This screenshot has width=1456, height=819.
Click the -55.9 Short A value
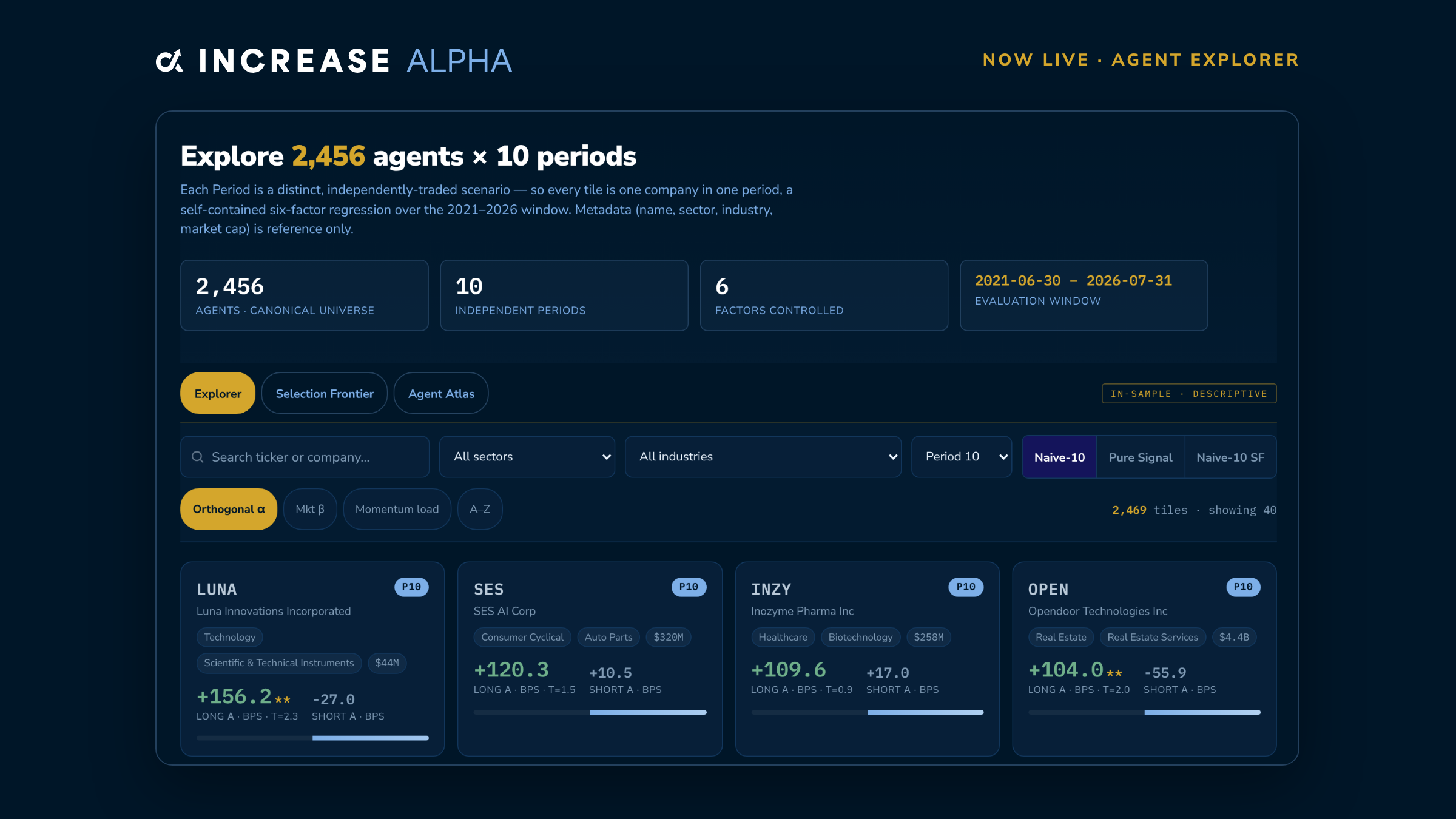(x=1165, y=673)
